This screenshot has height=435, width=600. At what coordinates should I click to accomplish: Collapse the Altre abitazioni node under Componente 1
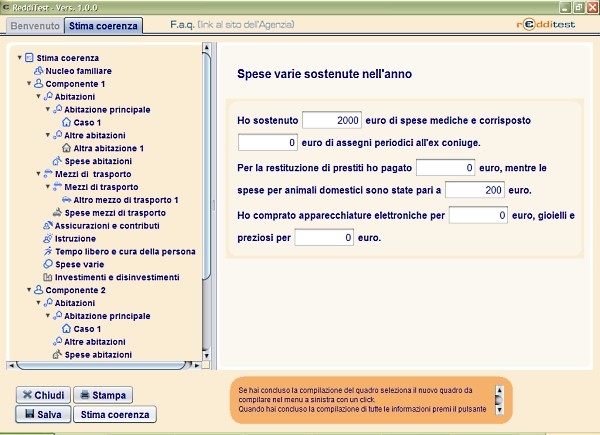tap(48, 135)
